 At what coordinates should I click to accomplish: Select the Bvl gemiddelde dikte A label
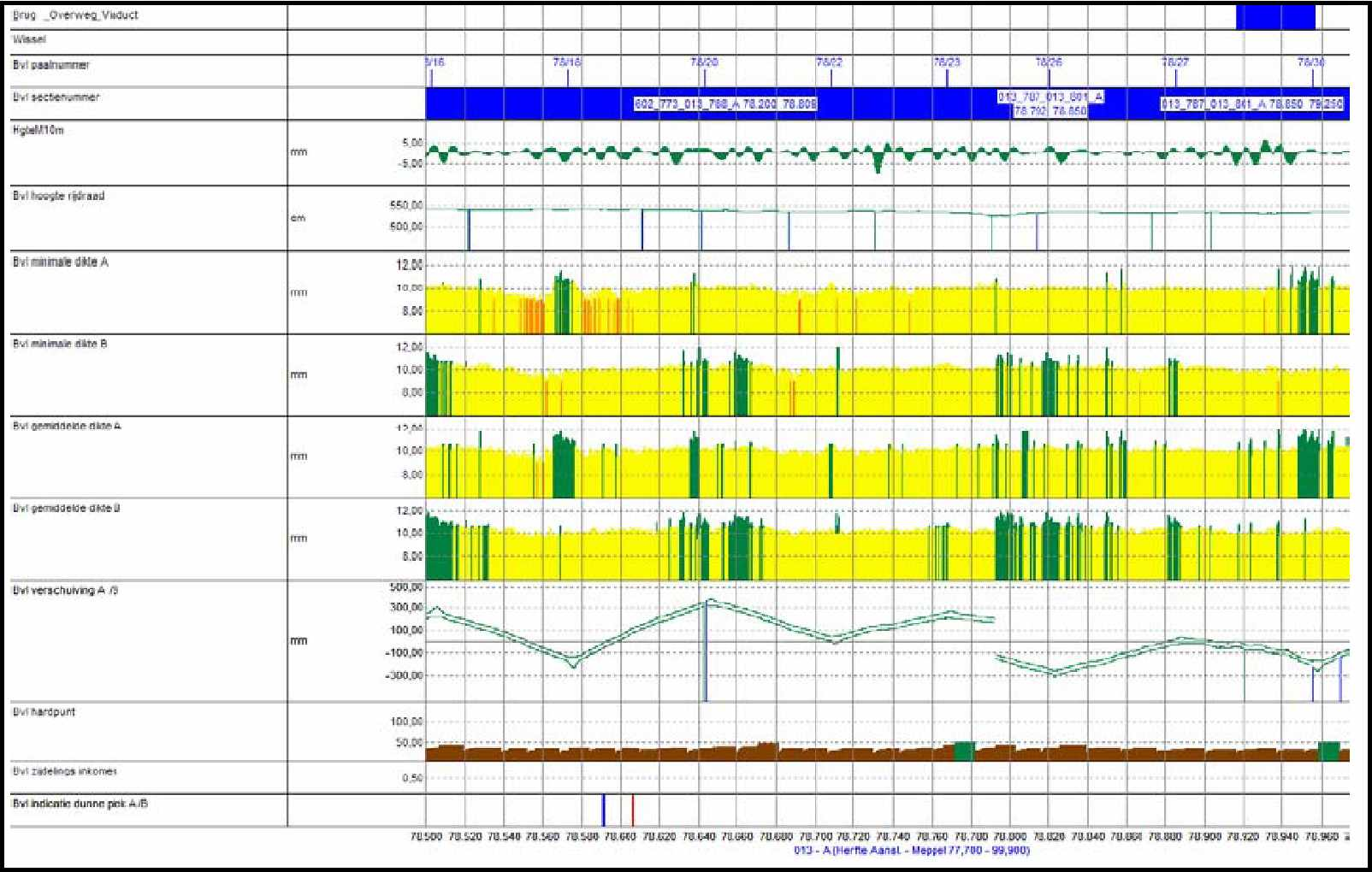pyautogui.click(x=66, y=426)
